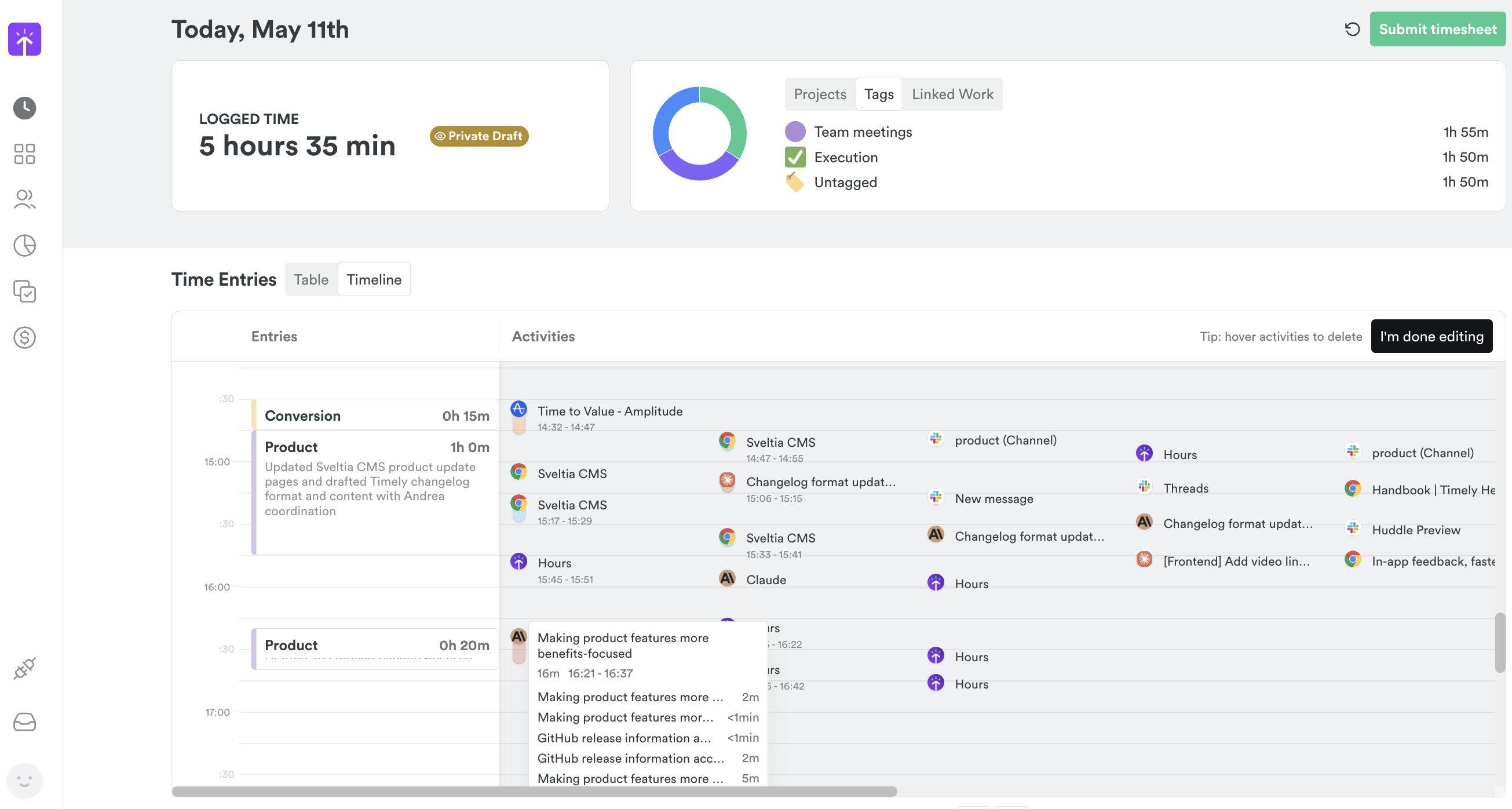1512x809 pixels.
Task: Open the Product 1h 0m entry
Action: [374, 493]
